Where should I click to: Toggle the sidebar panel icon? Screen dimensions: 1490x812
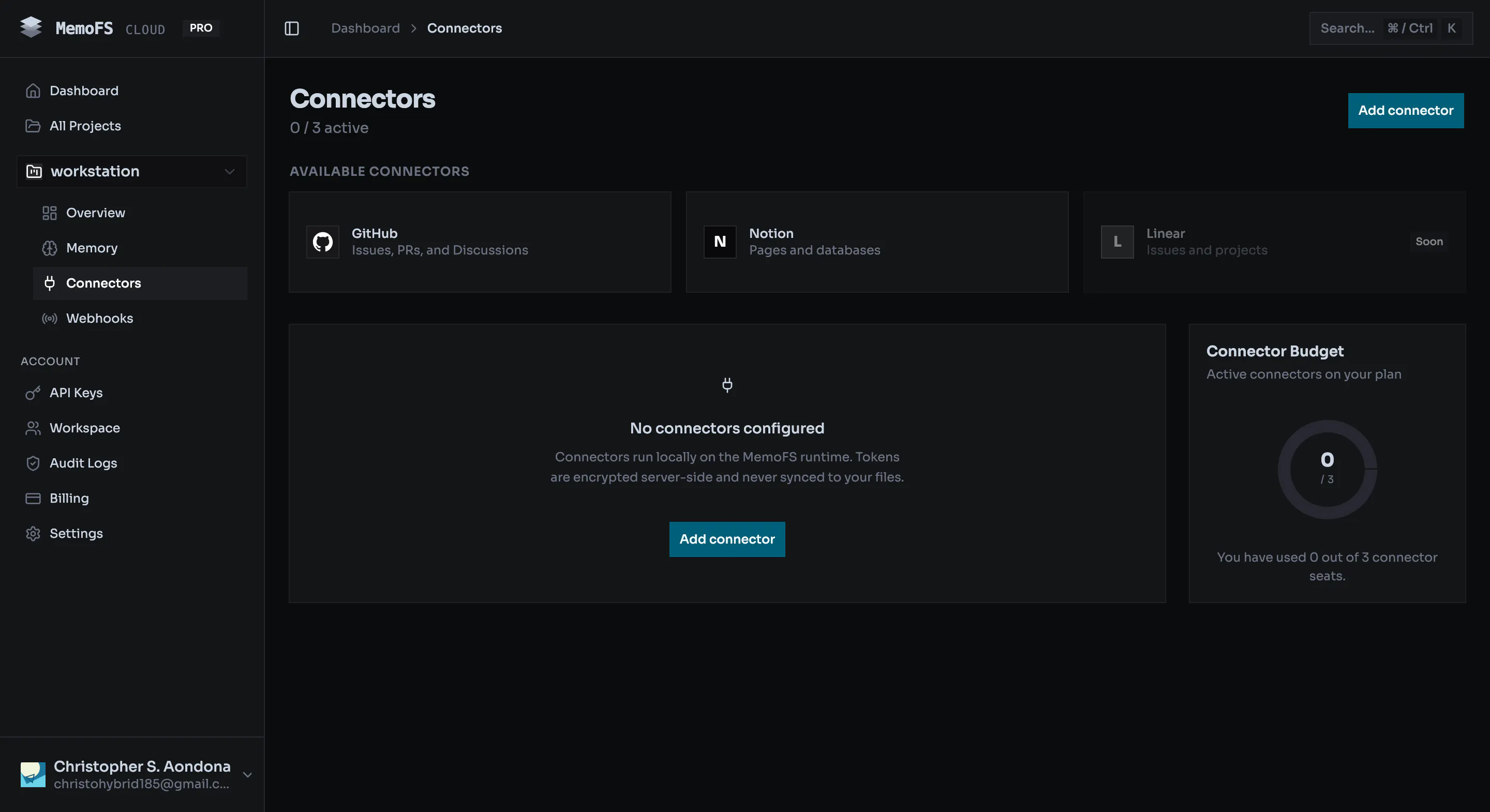[291, 28]
